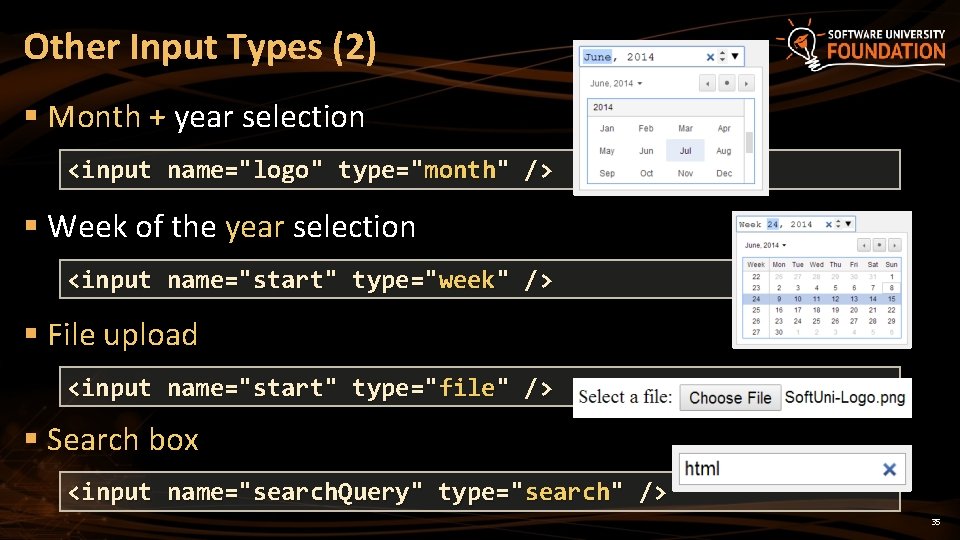Image resolution: width=960 pixels, height=540 pixels.
Task: Click the Choose File button
Action: click(730, 398)
